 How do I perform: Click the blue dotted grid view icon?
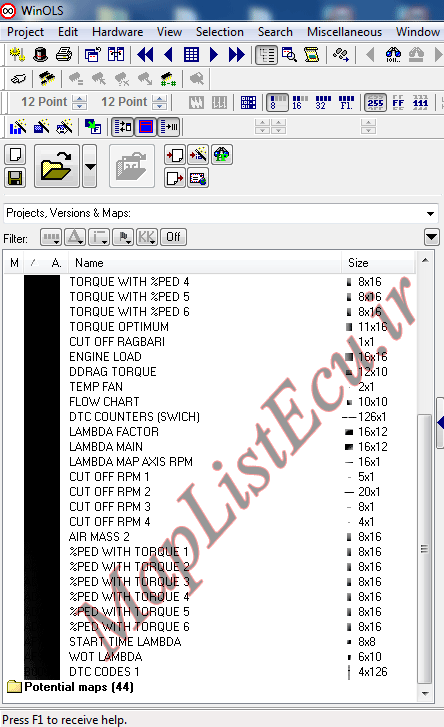pyautogui.click(x=248, y=102)
